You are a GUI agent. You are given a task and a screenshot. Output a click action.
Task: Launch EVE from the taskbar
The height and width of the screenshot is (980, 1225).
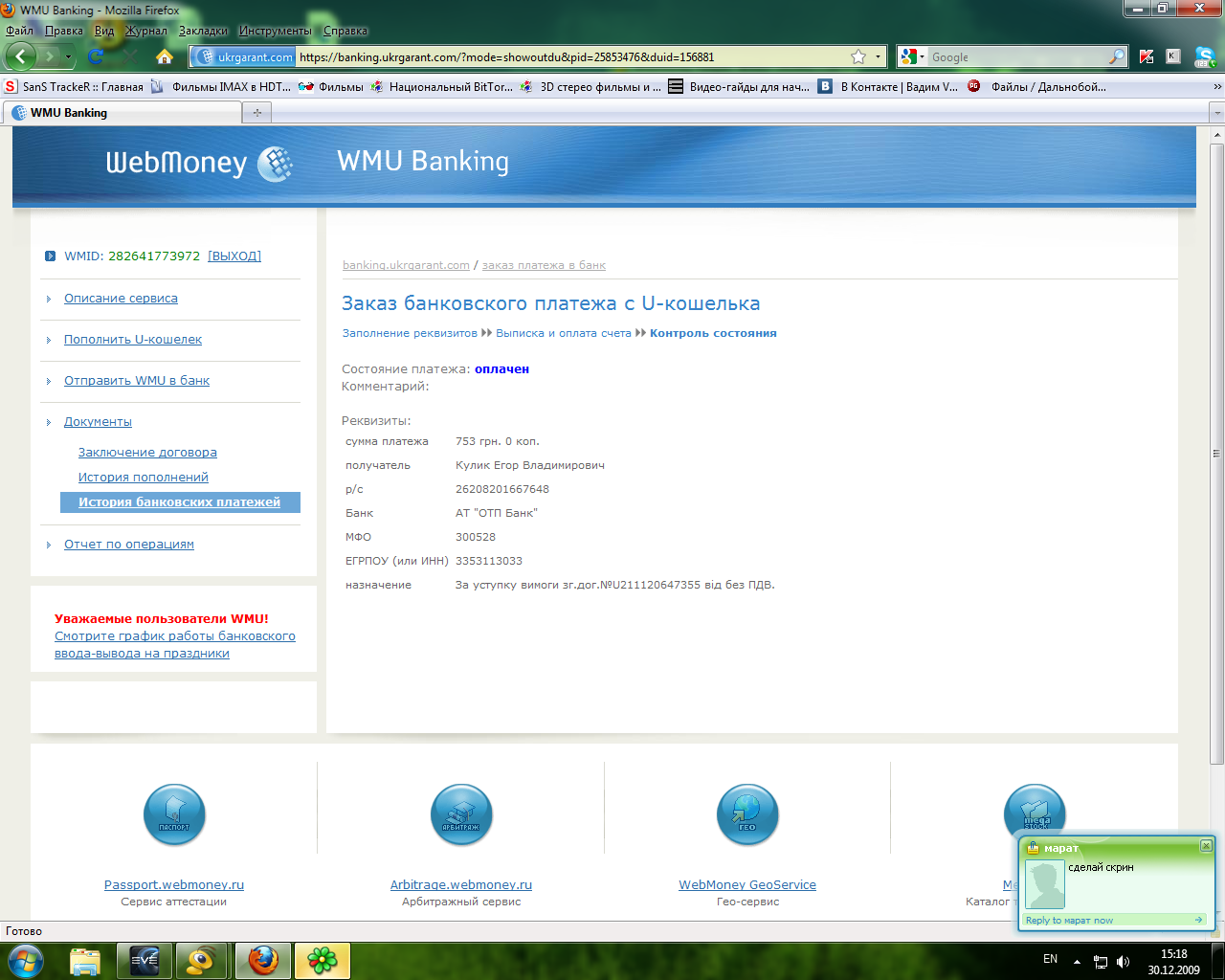point(145,961)
